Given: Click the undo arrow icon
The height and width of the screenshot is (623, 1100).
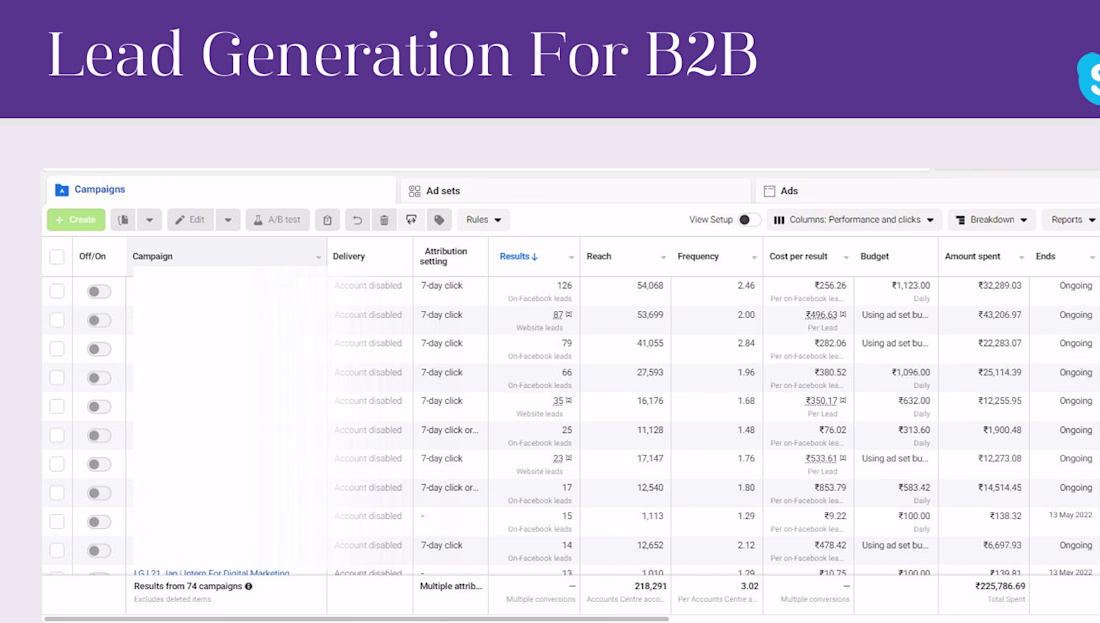Looking at the screenshot, I should click(357, 220).
